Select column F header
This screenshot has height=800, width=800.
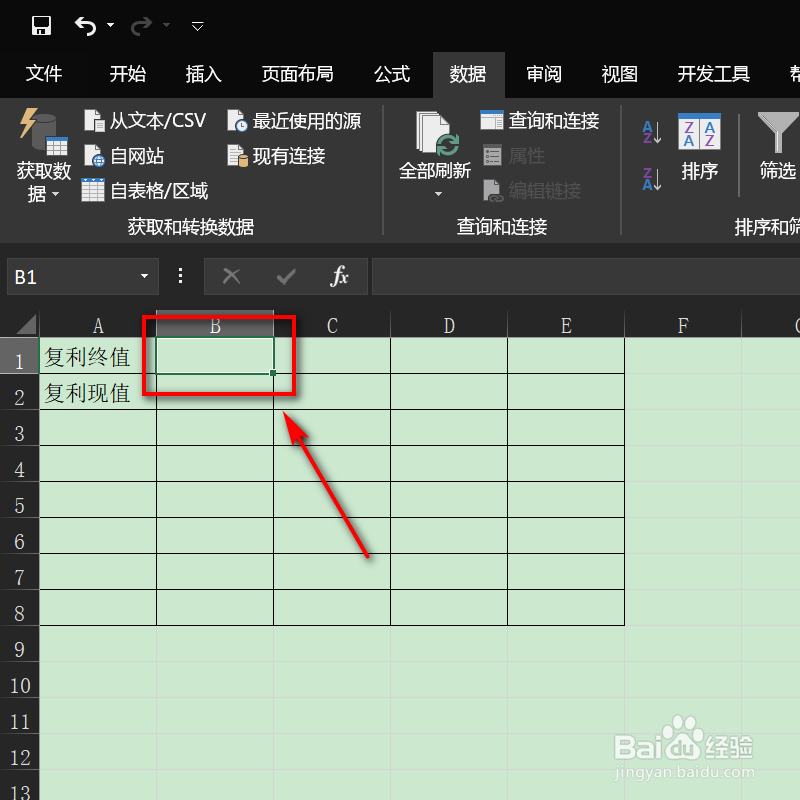click(x=683, y=325)
